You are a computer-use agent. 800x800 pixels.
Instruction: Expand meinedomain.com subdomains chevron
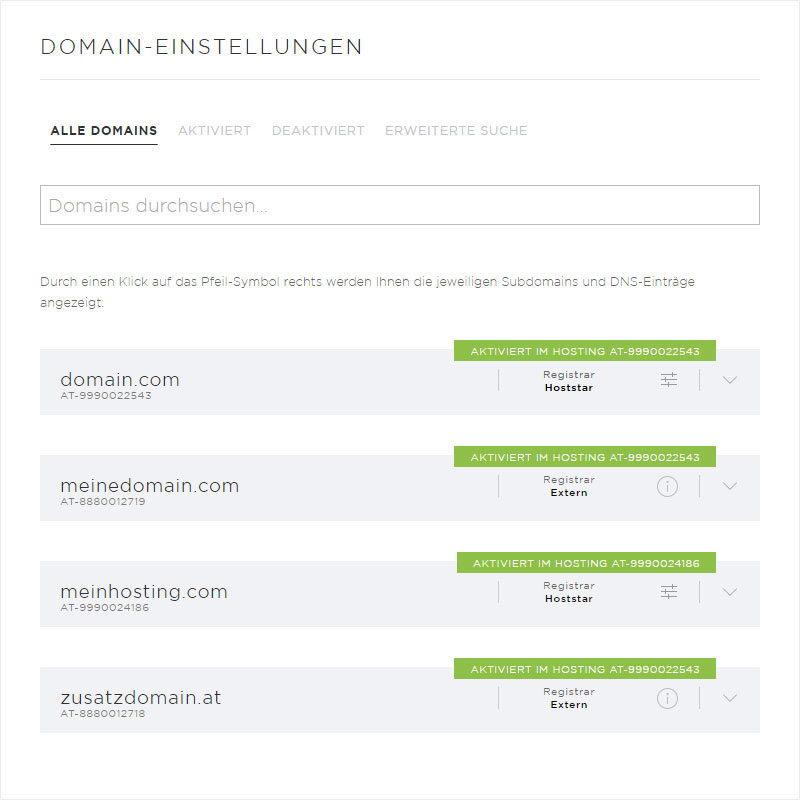730,486
